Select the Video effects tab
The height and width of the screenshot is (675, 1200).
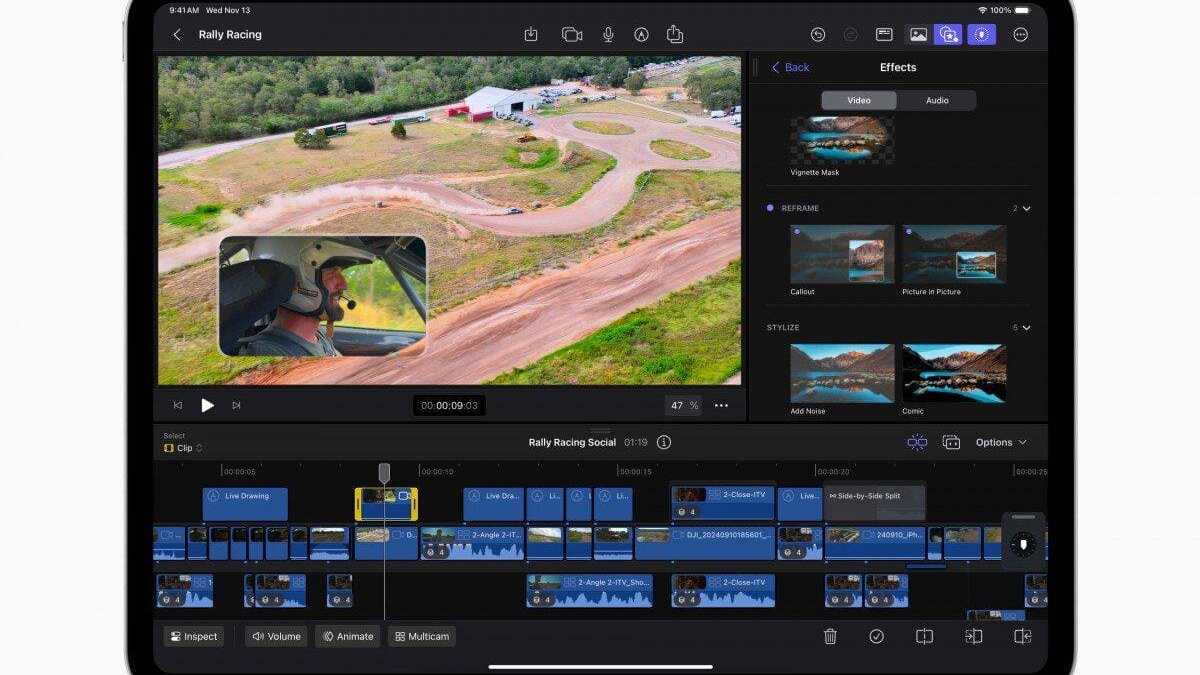tap(859, 100)
